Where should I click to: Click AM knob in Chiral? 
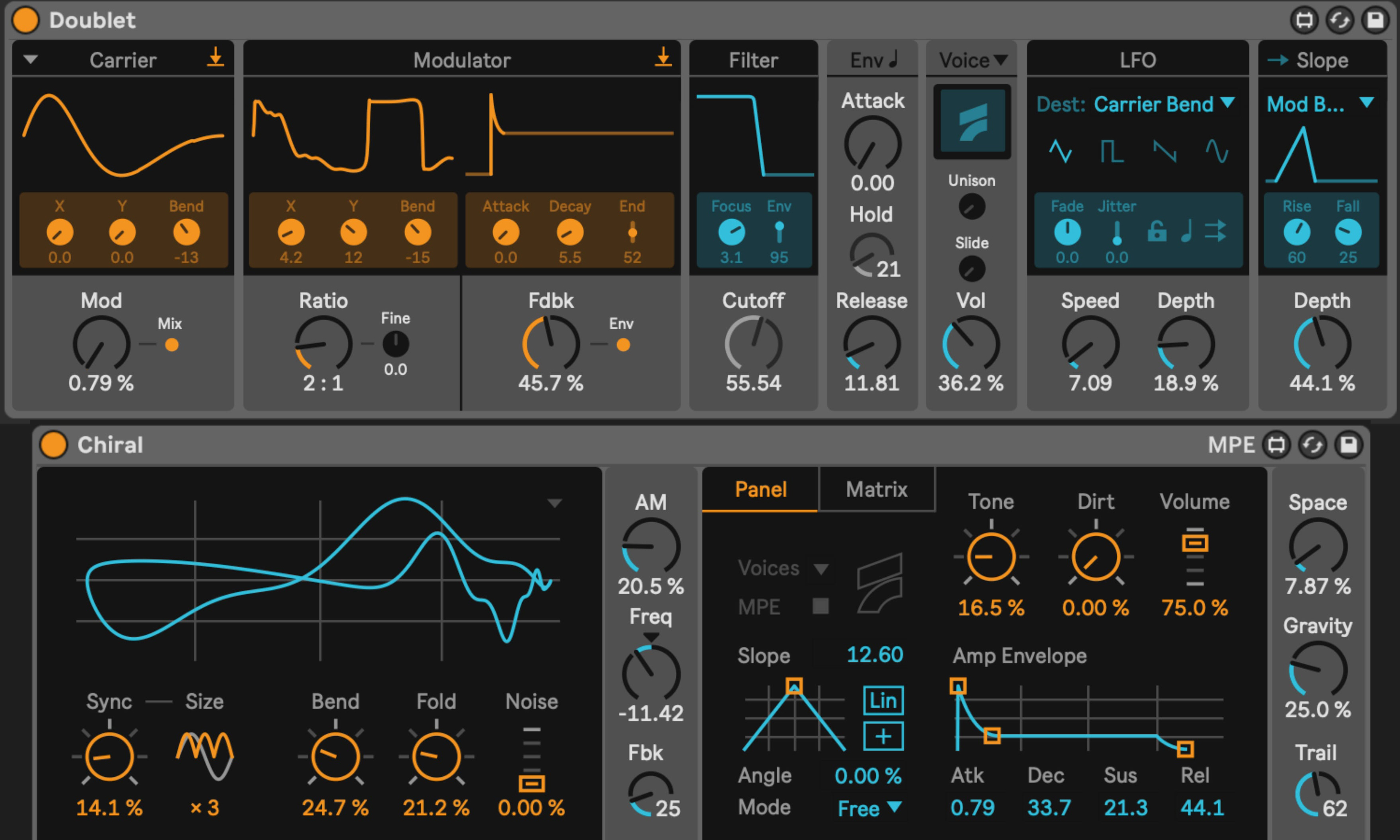pyautogui.click(x=651, y=546)
